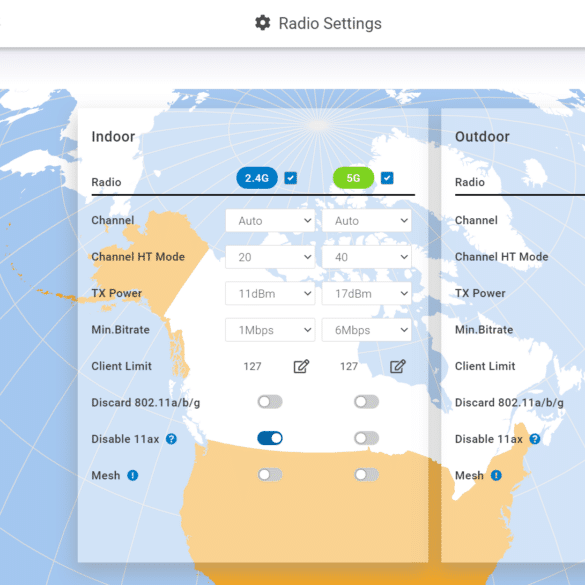The height and width of the screenshot is (585, 585).
Task: Click the Indoor Mesh label
Action: click(106, 475)
